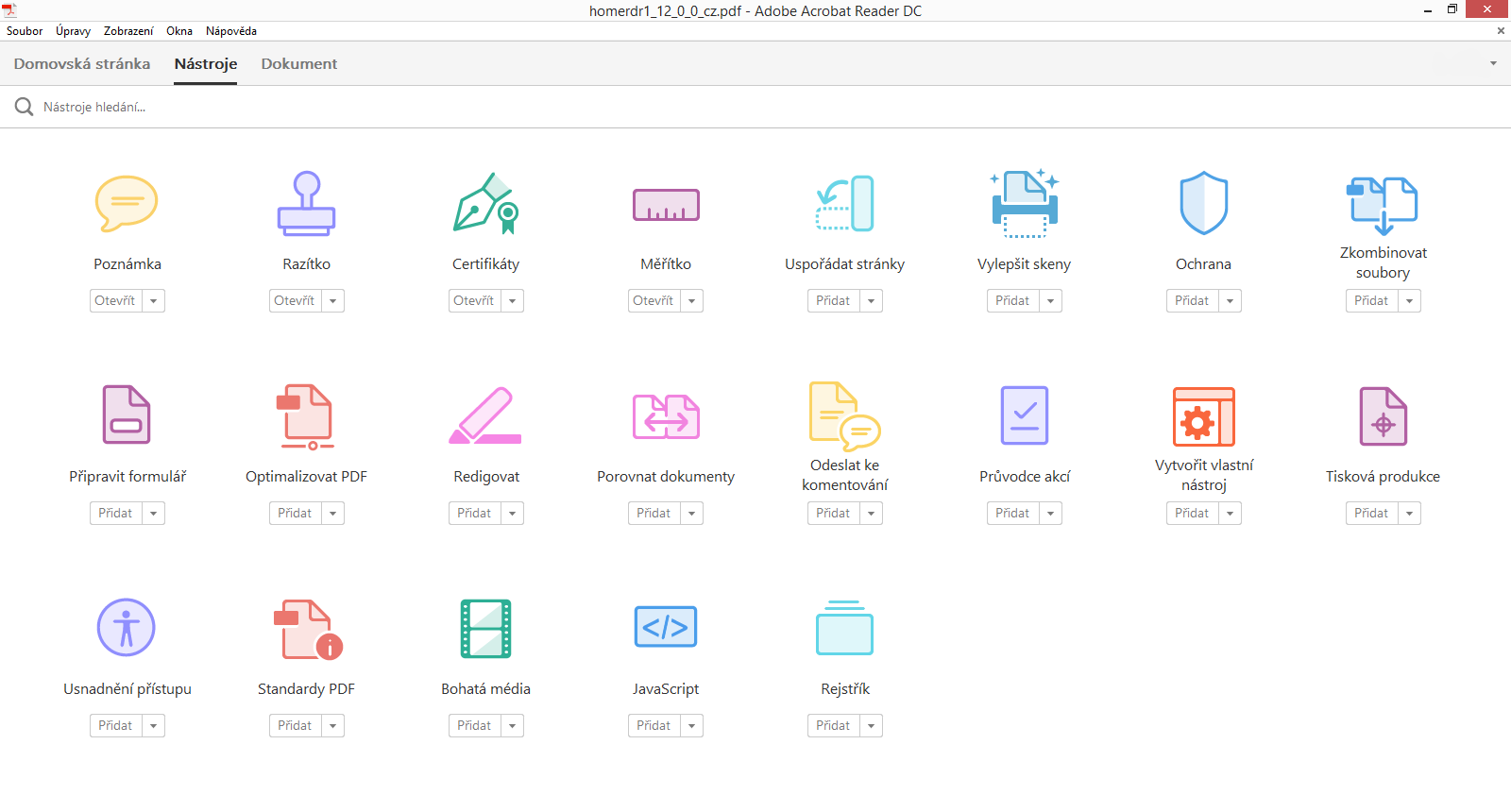
Task: Click Přidat button under Zkombinovat soubory
Action: pyautogui.click(x=1372, y=300)
